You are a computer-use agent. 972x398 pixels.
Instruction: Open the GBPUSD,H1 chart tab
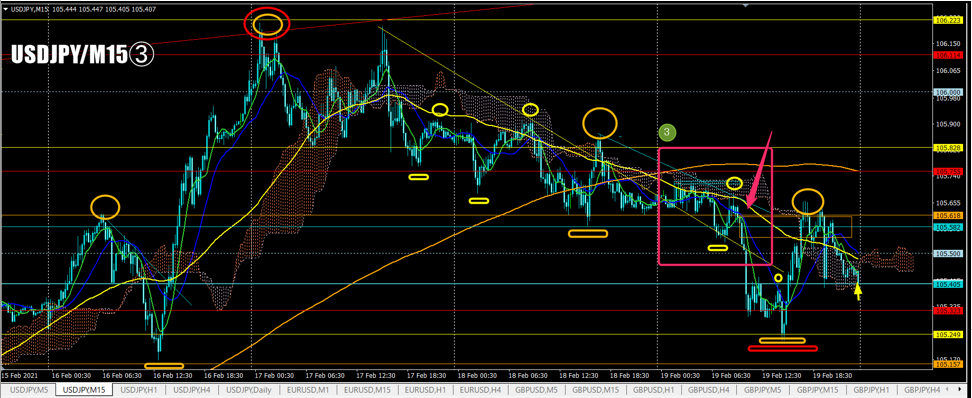[x=654, y=389]
